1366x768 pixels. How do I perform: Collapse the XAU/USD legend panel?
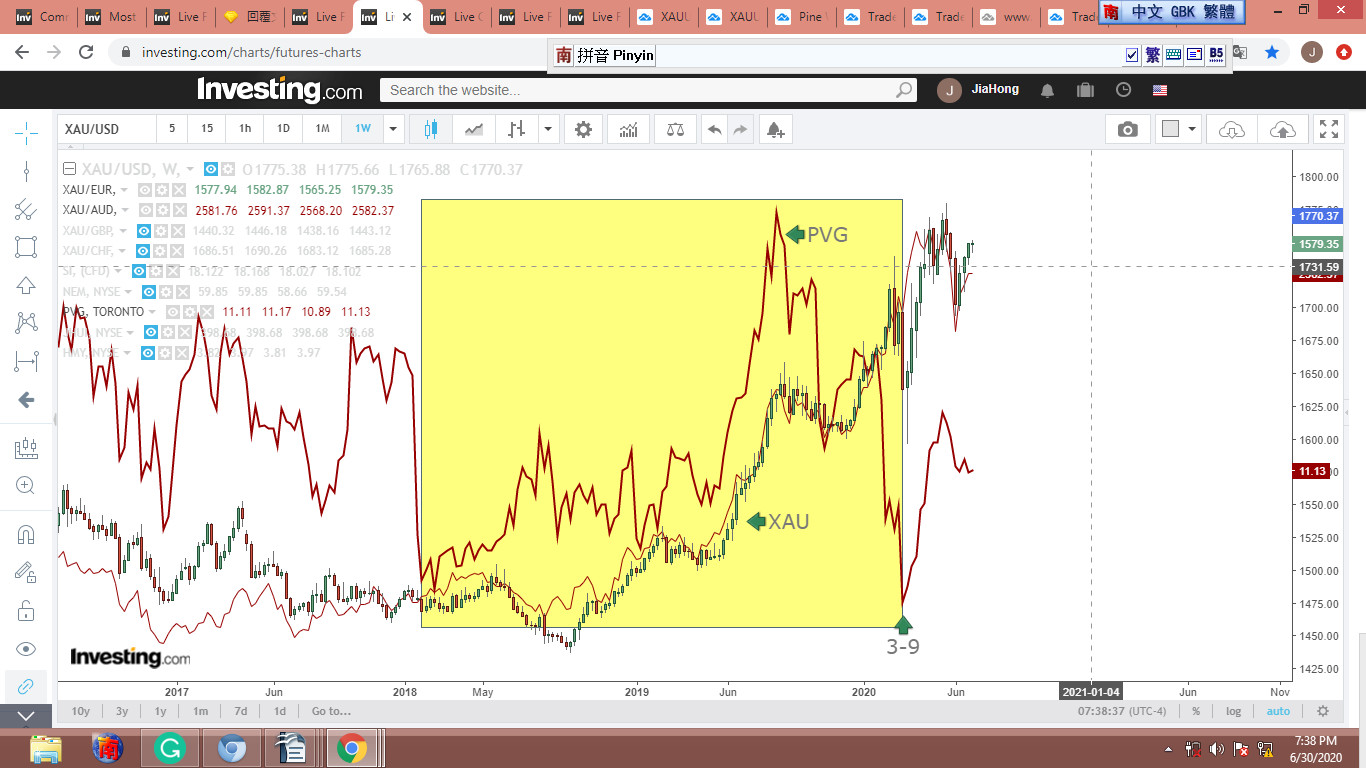coord(70,169)
